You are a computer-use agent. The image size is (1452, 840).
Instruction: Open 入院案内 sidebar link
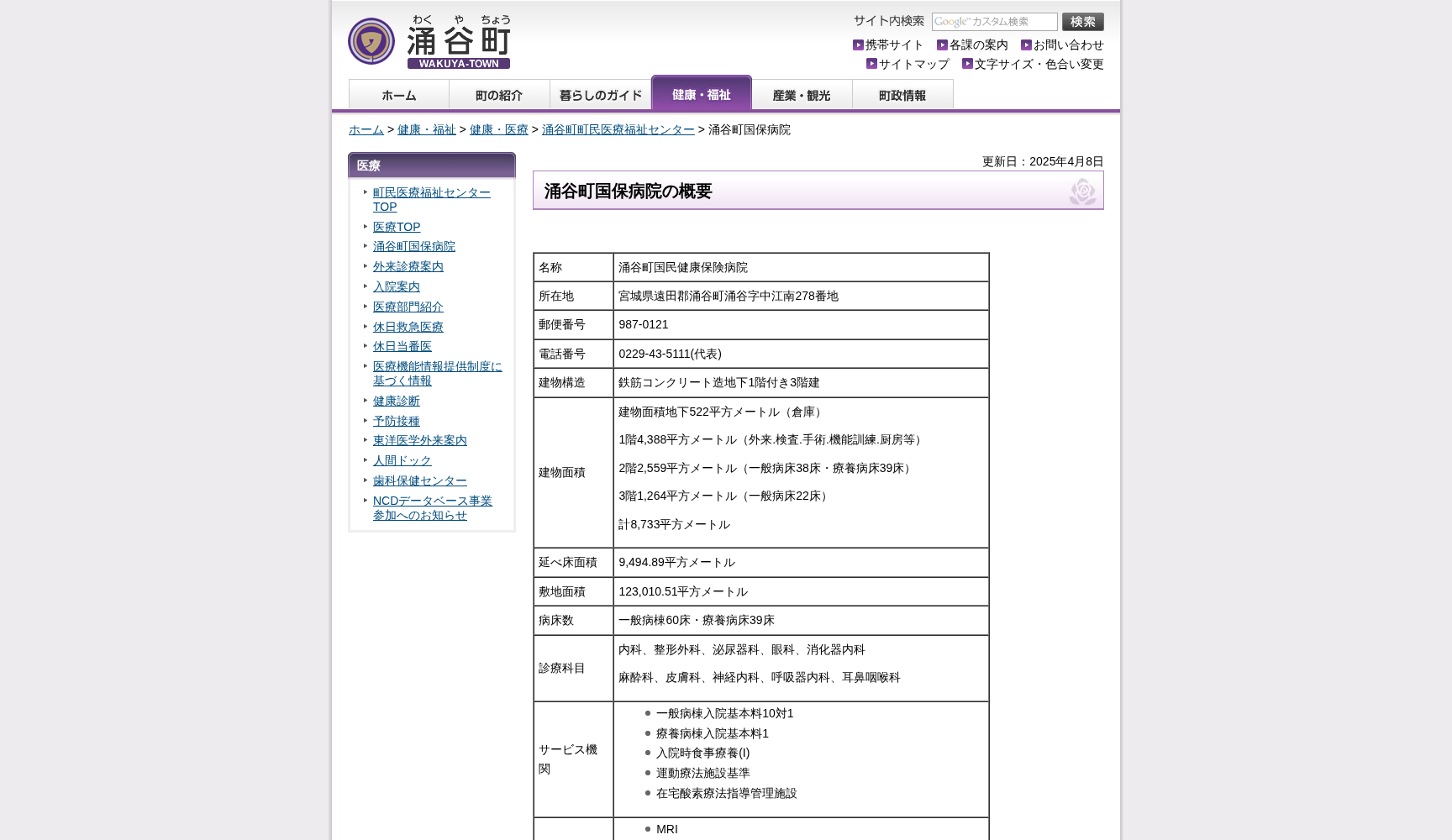[x=397, y=286]
